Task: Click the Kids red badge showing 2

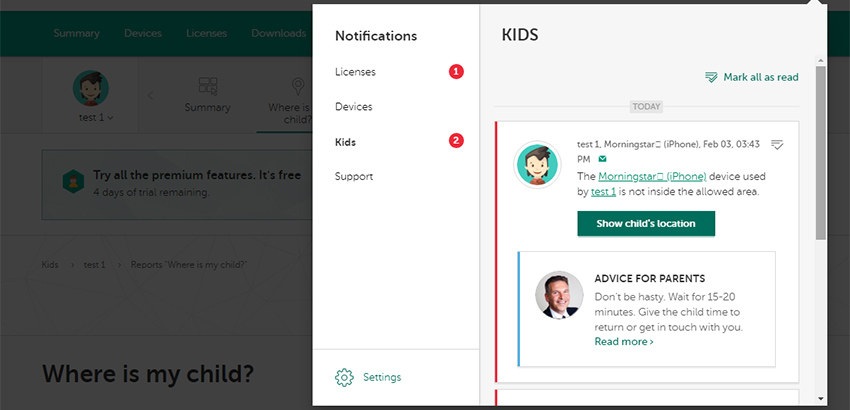Action: [456, 141]
